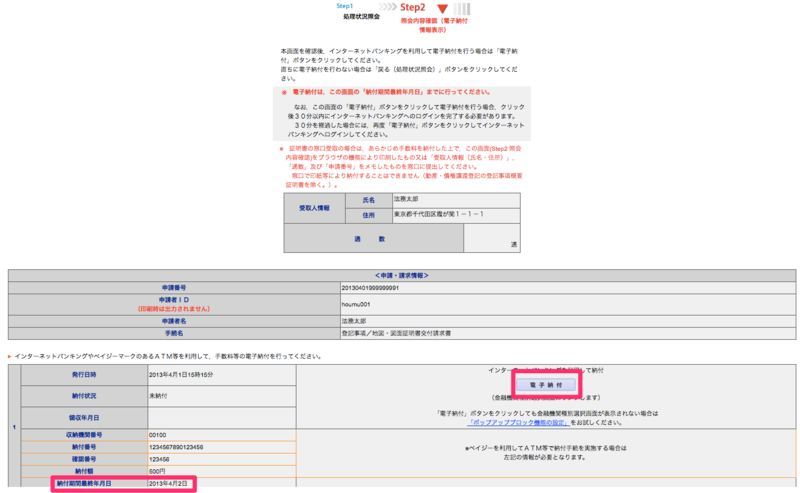This screenshot has height=493, width=800.
Task: Select the applicant ID houmu001
Action: coord(356,304)
